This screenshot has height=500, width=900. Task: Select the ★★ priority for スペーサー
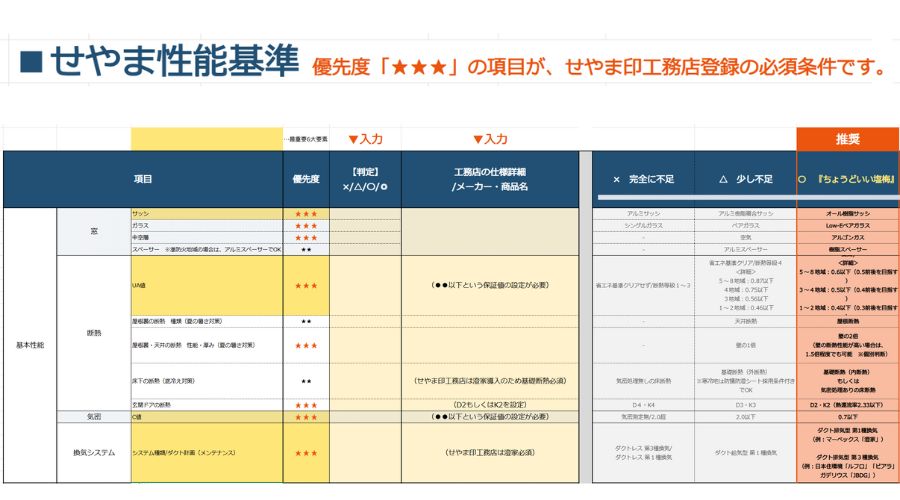click(x=306, y=249)
